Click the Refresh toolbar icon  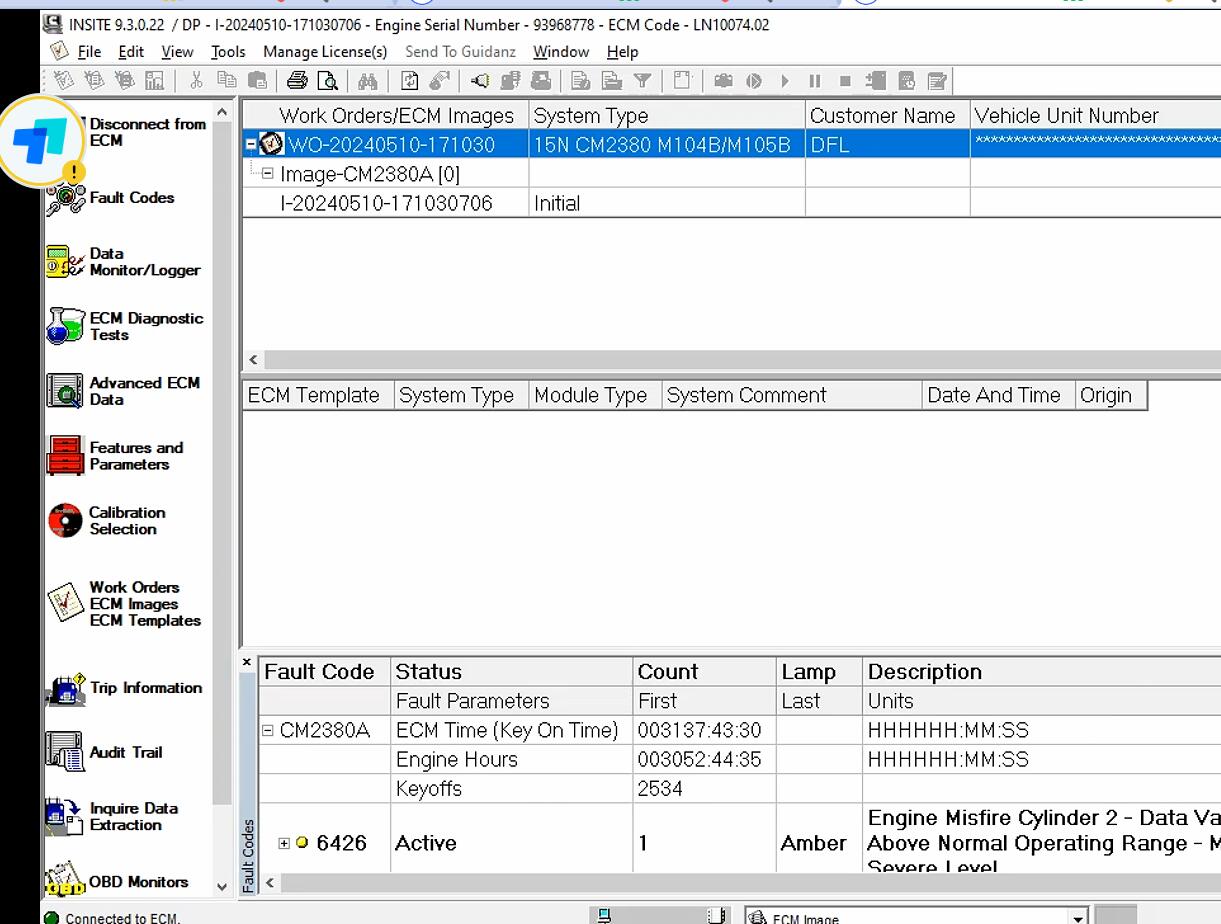point(409,81)
